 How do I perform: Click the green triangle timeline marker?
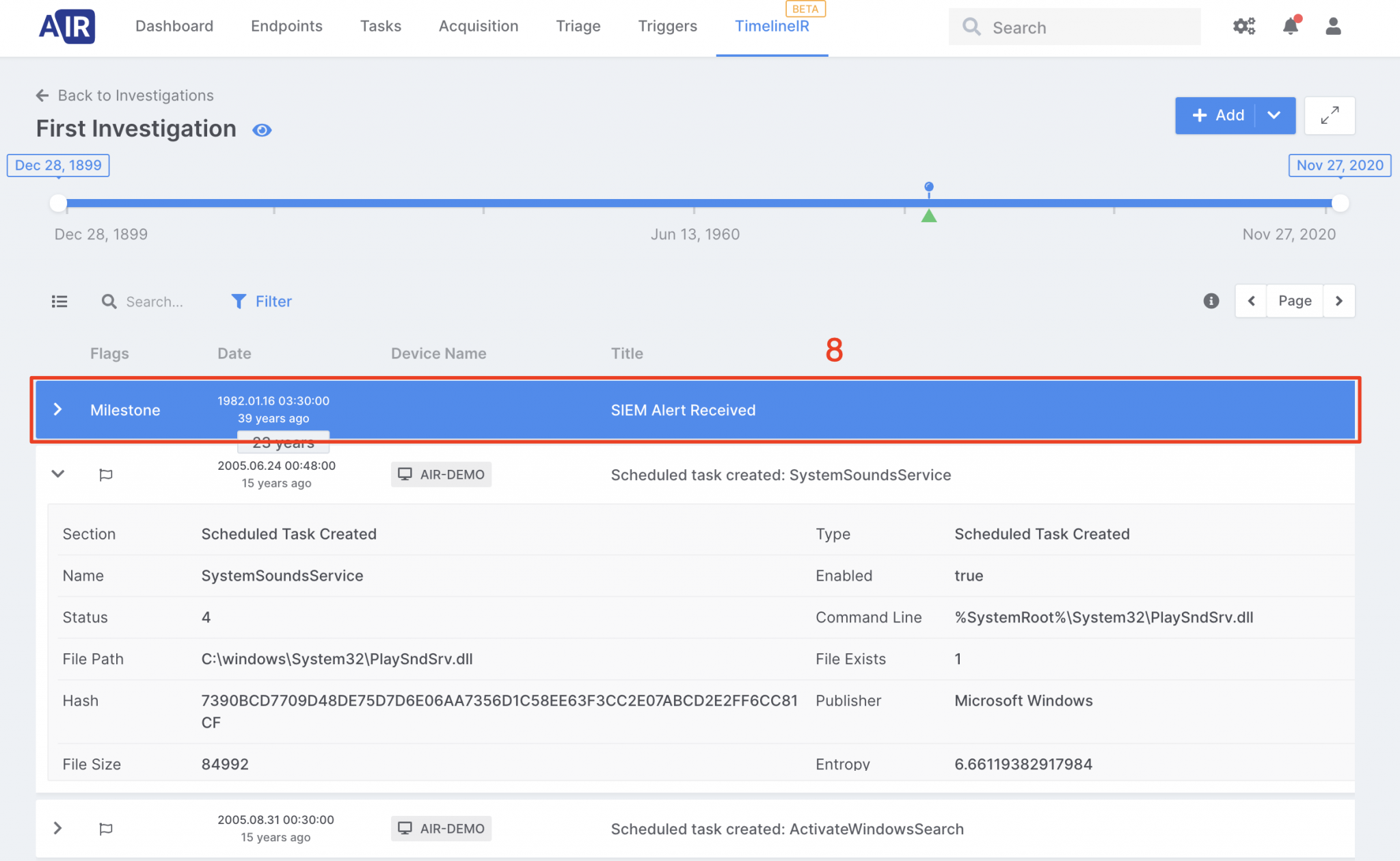[x=928, y=216]
